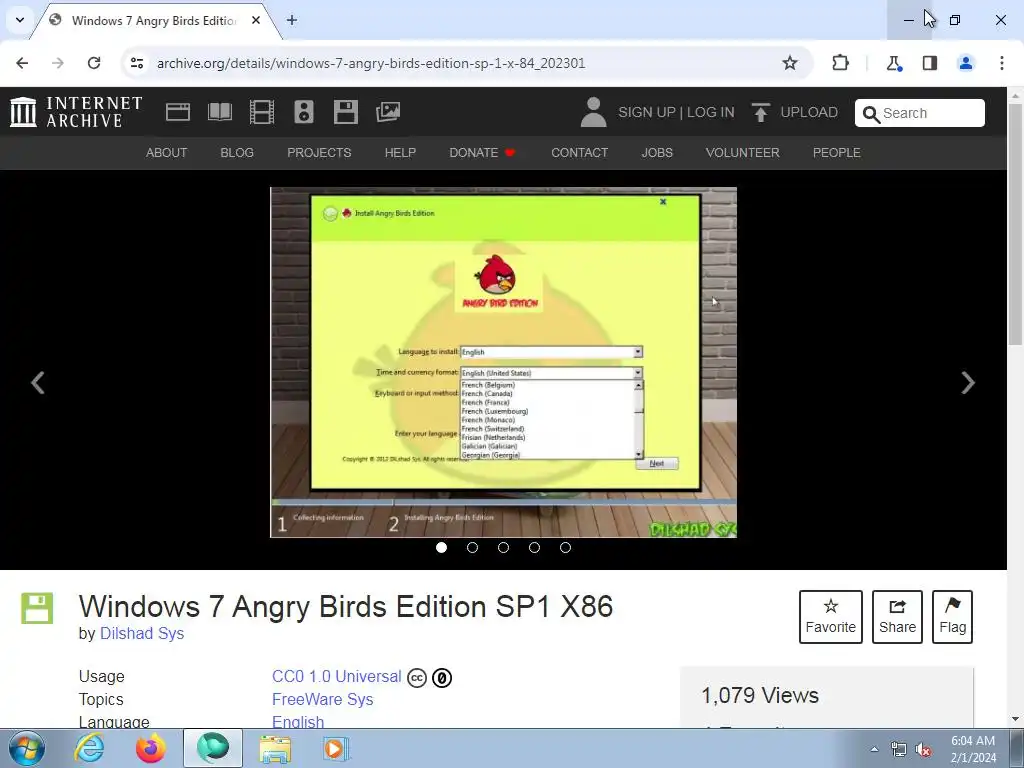The height and width of the screenshot is (768, 1024).
Task: Show the next carousel image
Action: pos(968,383)
